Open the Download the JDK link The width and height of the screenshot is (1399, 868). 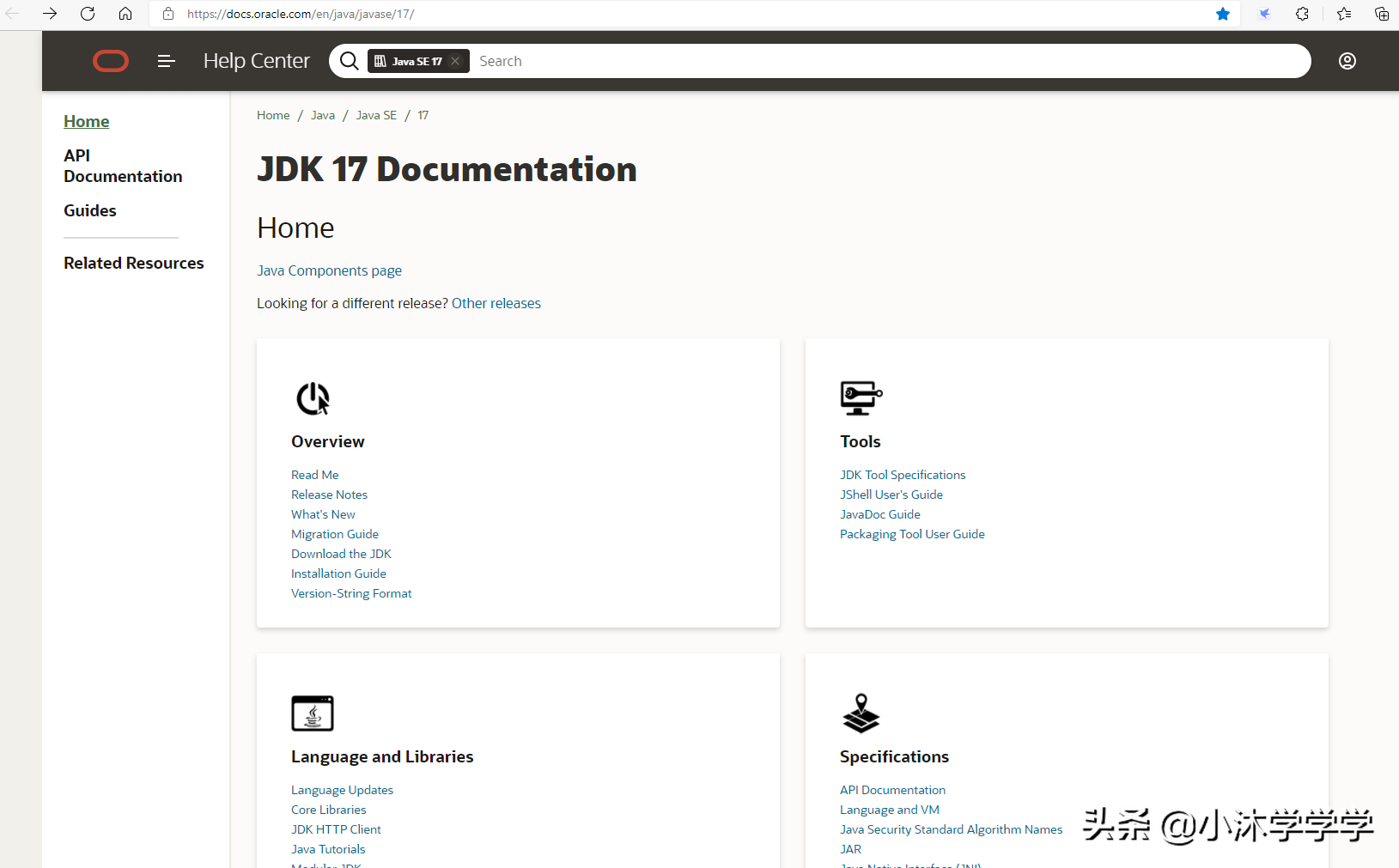click(x=341, y=554)
